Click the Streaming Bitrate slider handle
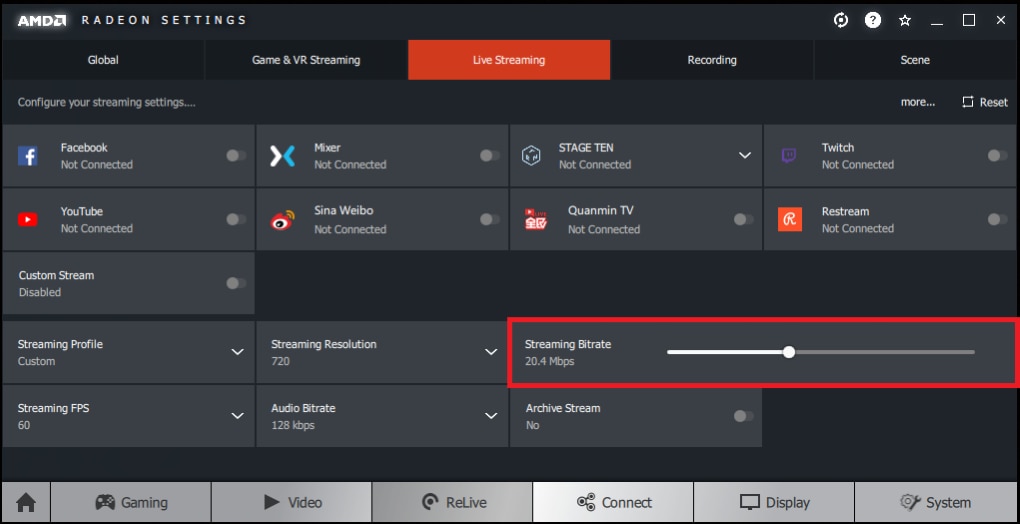Screen dimensions: 1020x524 point(789,352)
